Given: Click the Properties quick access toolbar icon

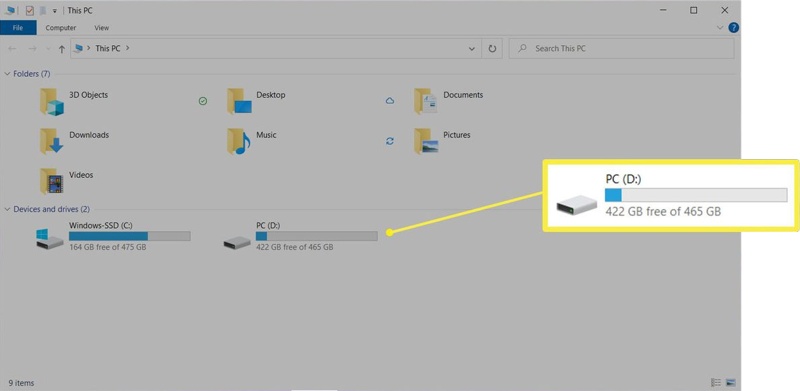Looking at the screenshot, I should point(30,11).
